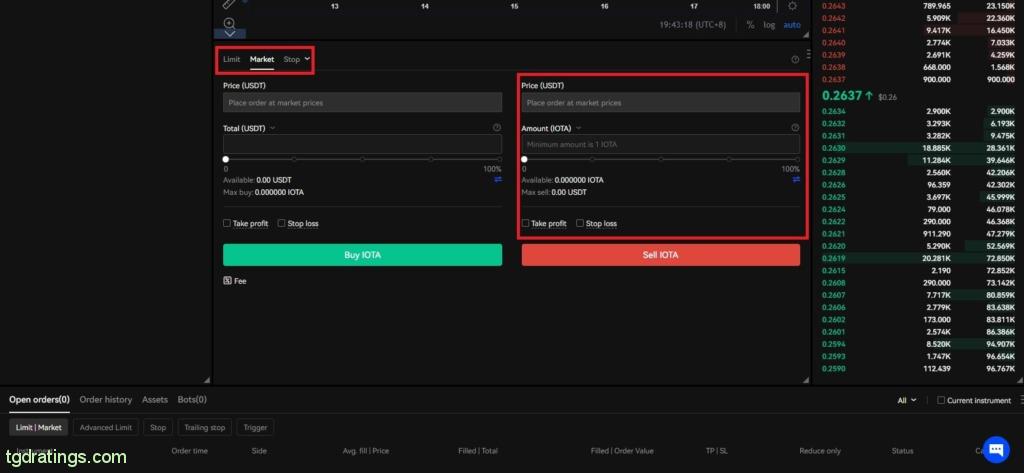Open the All filter dropdown
1024x473 pixels.
(907, 400)
